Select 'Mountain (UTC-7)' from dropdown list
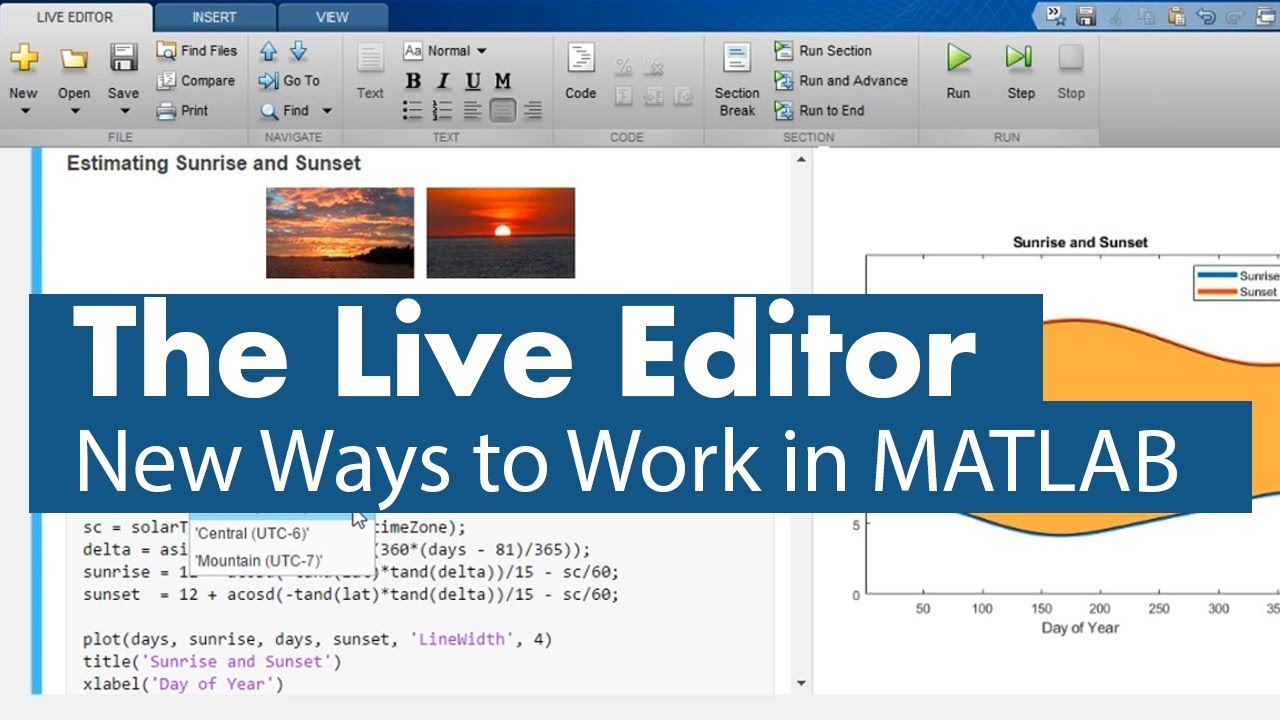The width and height of the screenshot is (1280, 720). point(258,561)
